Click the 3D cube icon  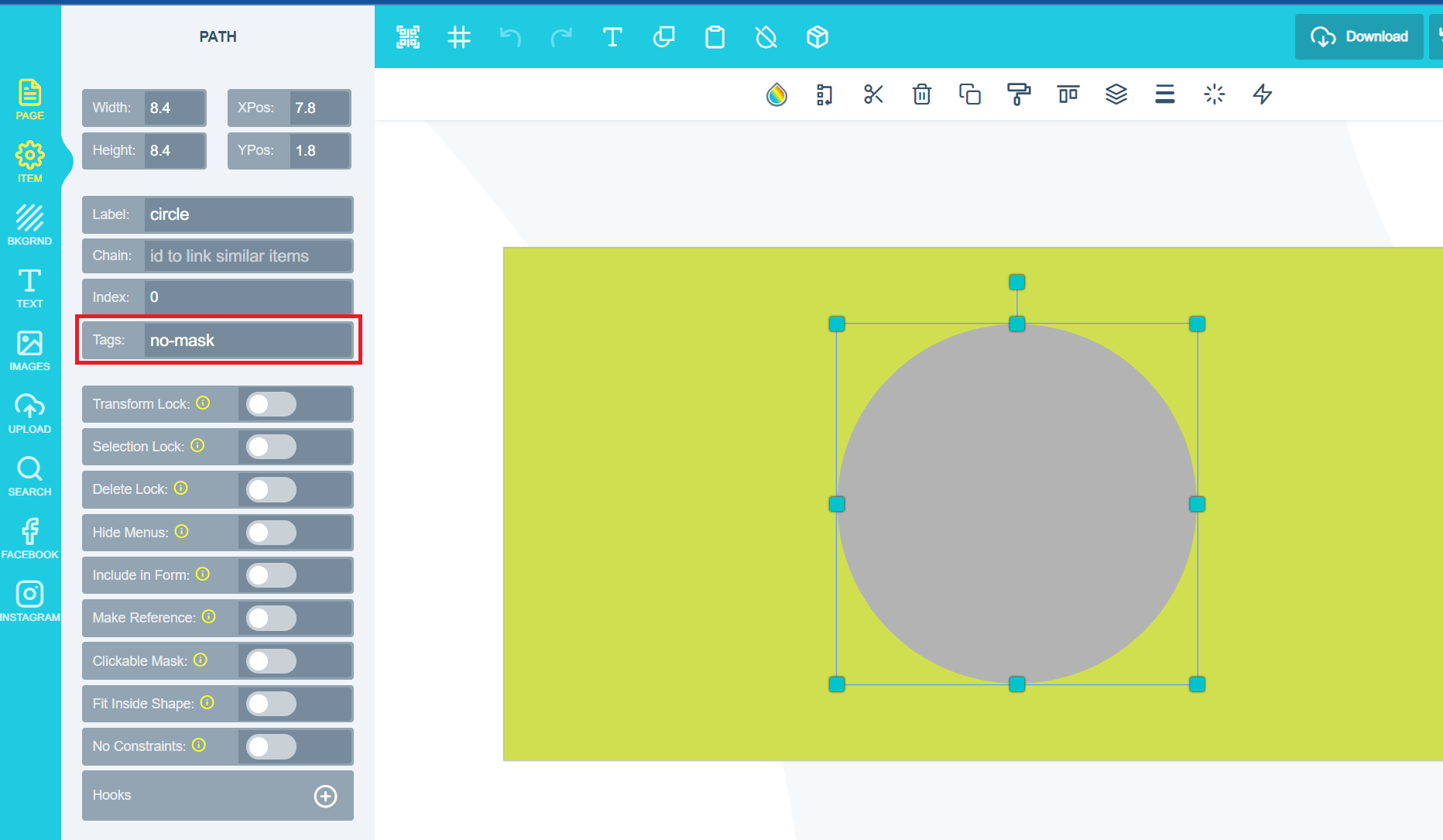click(817, 37)
